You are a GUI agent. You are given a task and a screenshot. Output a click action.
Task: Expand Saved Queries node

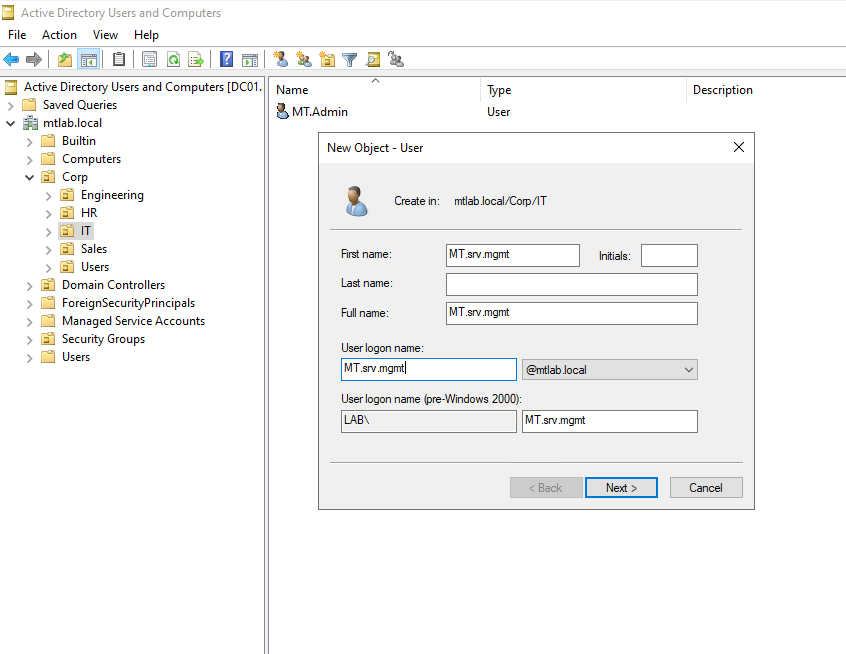[x=10, y=105]
